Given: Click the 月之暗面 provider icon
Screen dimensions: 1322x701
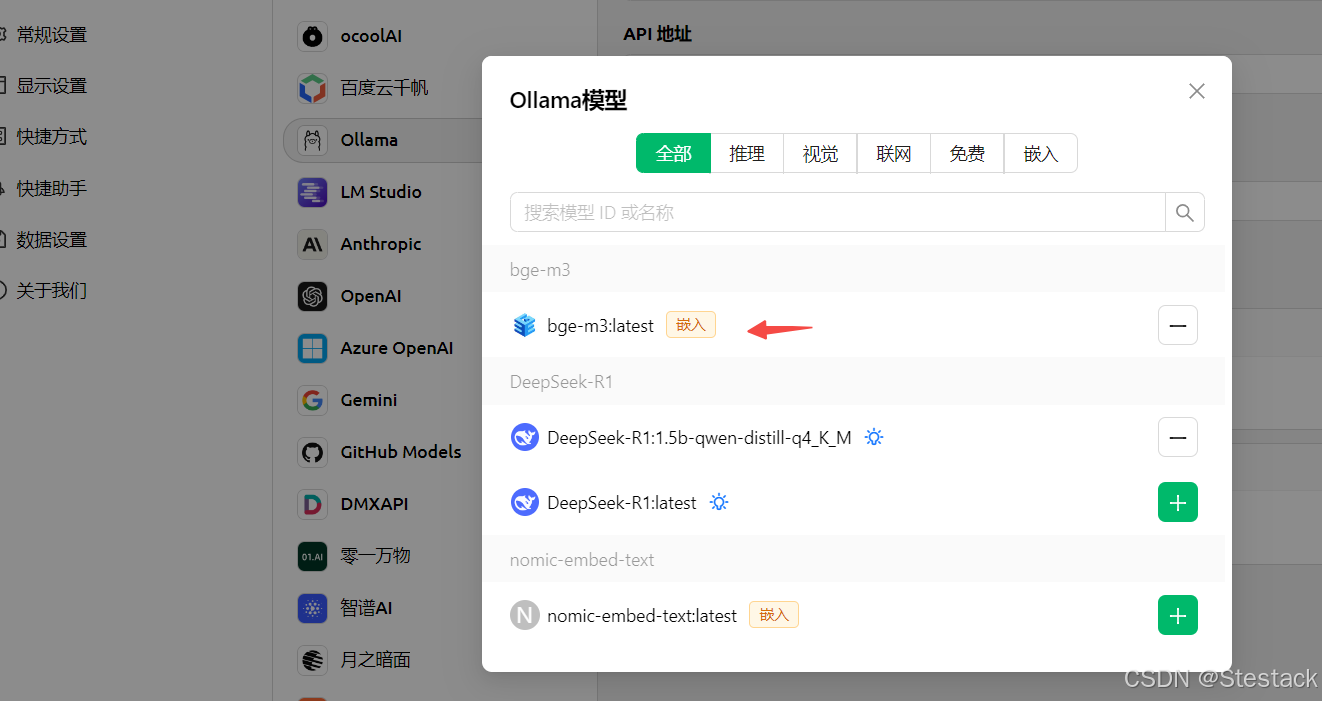Looking at the screenshot, I should (312, 660).
